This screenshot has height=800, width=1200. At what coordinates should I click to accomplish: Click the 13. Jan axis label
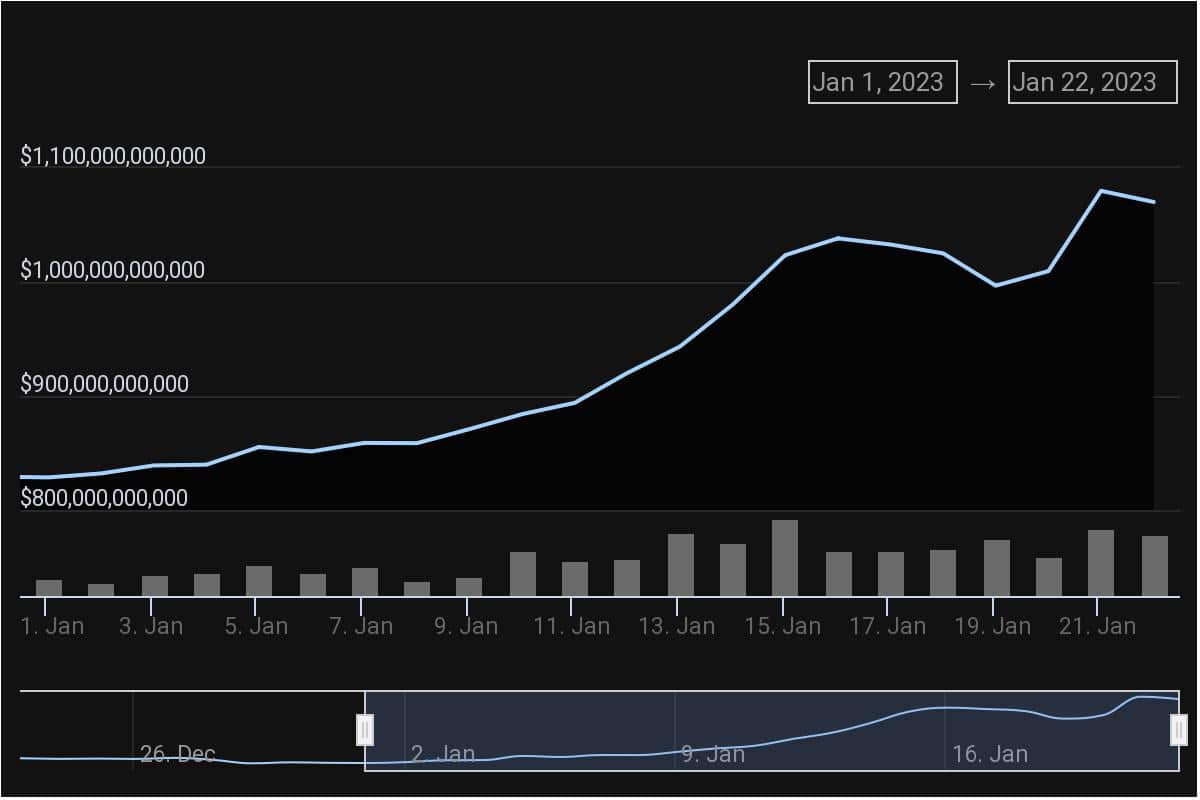point(677,627)
